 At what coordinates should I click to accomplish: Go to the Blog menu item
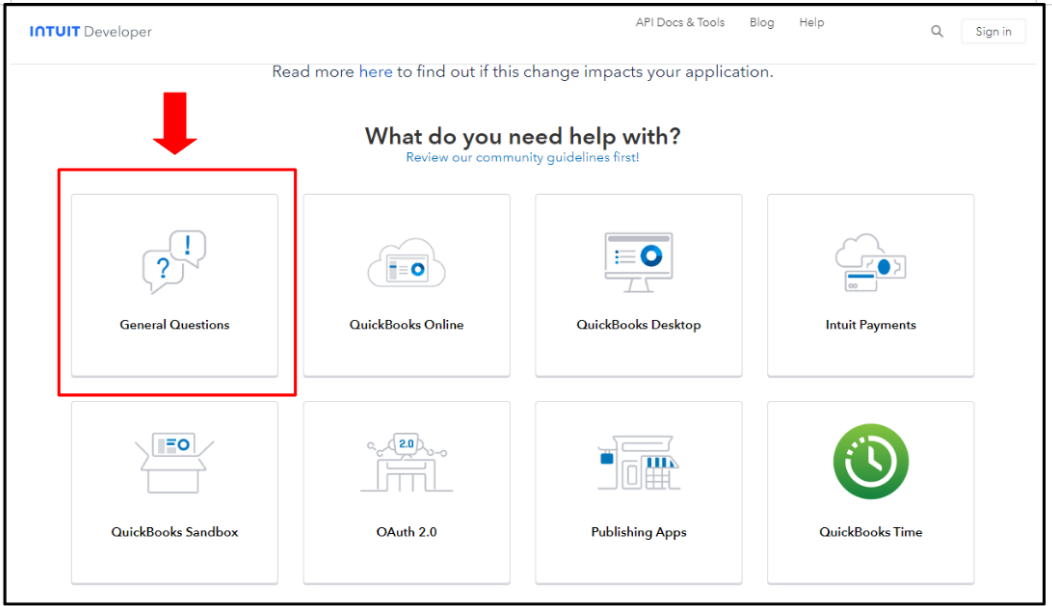(761, 22)
